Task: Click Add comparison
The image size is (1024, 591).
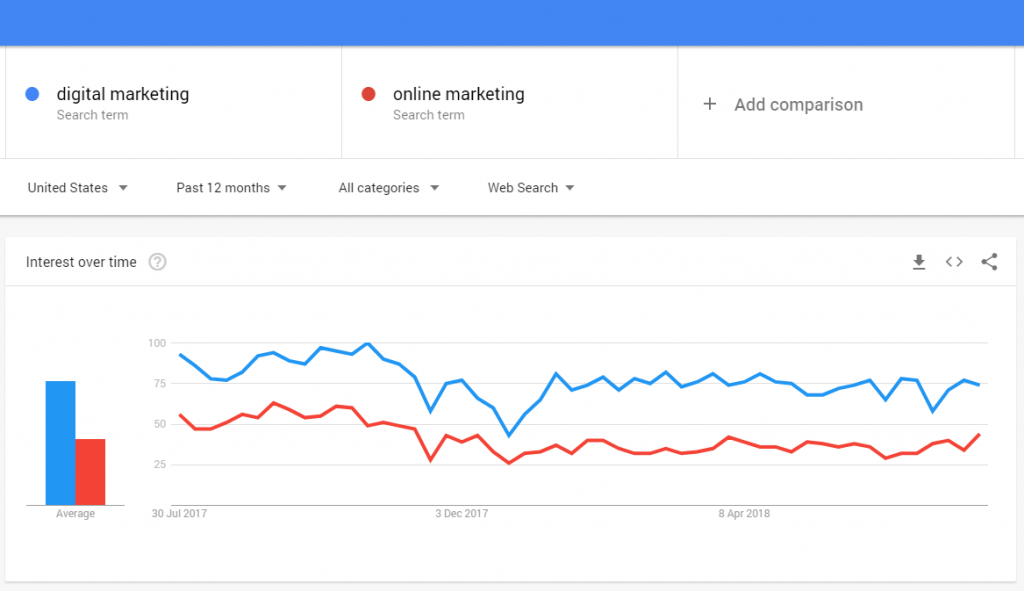Action: (x=797, y=104)
